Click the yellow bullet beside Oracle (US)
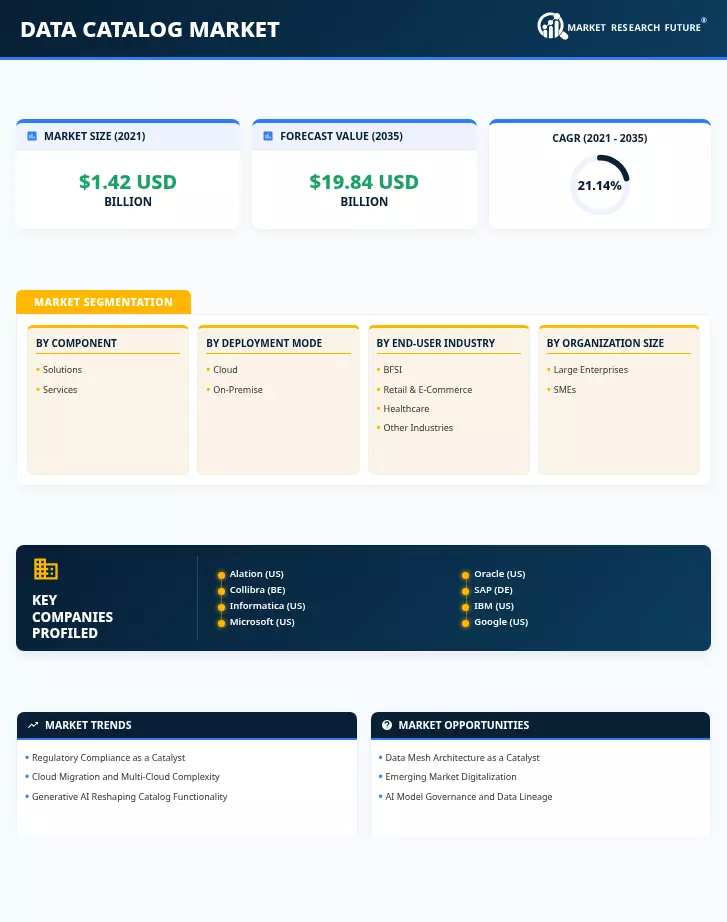This screenshot has width=727, height=922. point(465,575)
